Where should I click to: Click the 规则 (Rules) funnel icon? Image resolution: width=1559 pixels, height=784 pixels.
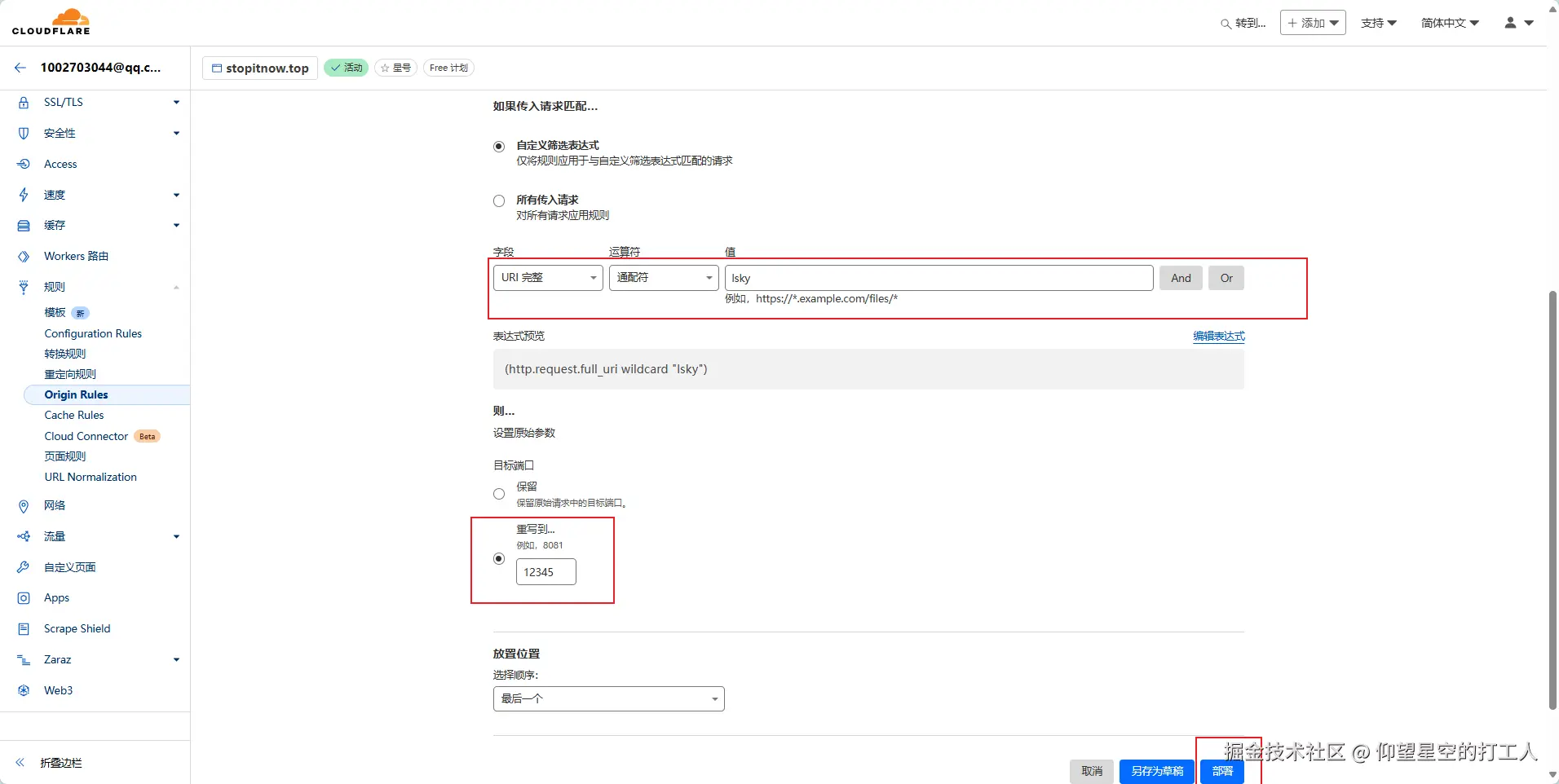pos(24,287)
